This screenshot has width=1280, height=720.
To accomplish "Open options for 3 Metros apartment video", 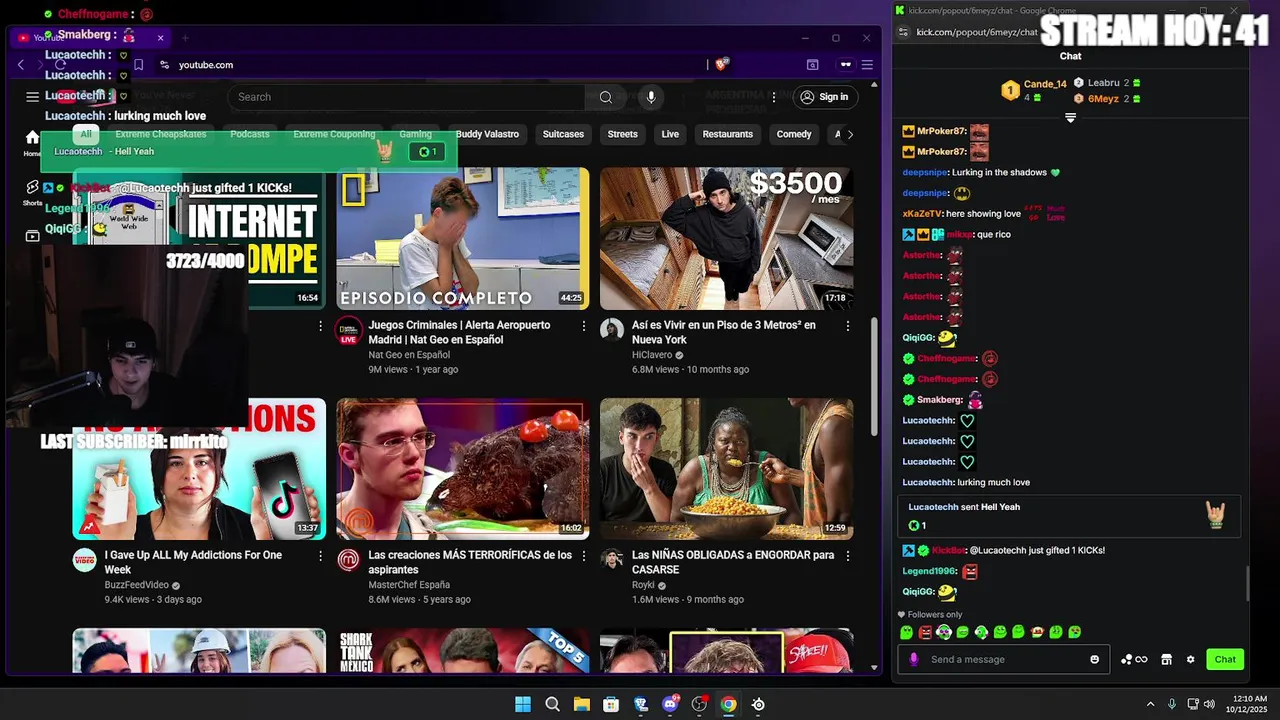I will pos(848,326).
